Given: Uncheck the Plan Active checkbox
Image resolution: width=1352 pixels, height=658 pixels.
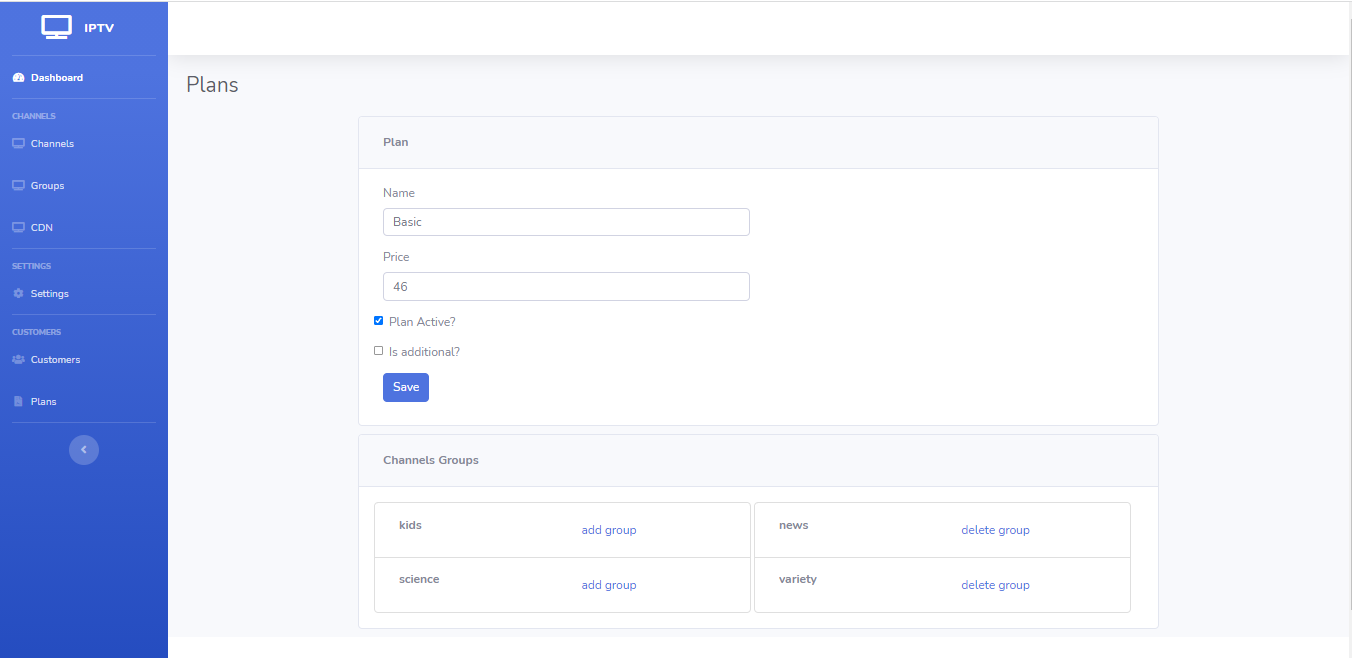Looking at the screenshot, I should 379,321.
